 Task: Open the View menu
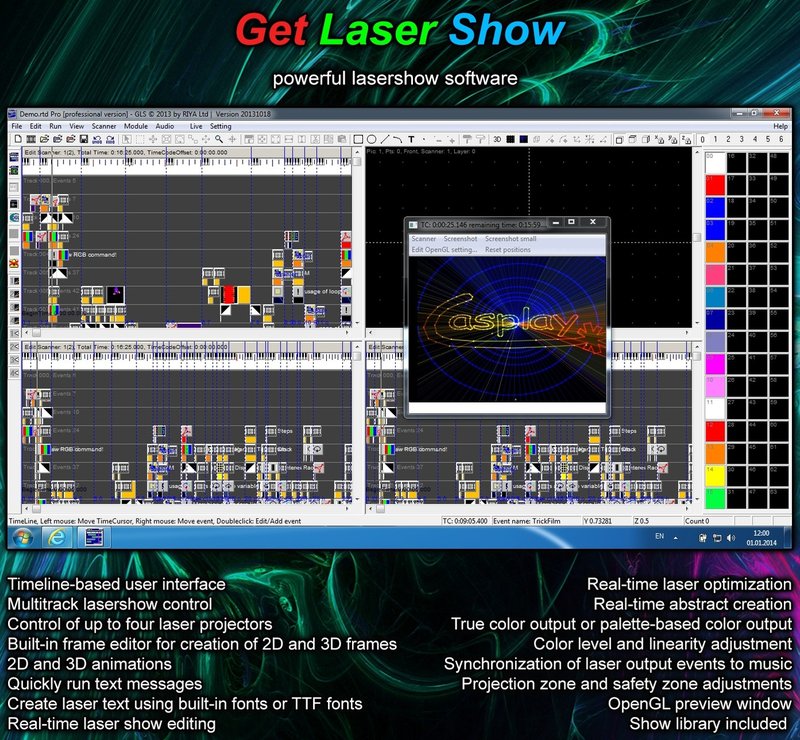click(x=77, y=126)
